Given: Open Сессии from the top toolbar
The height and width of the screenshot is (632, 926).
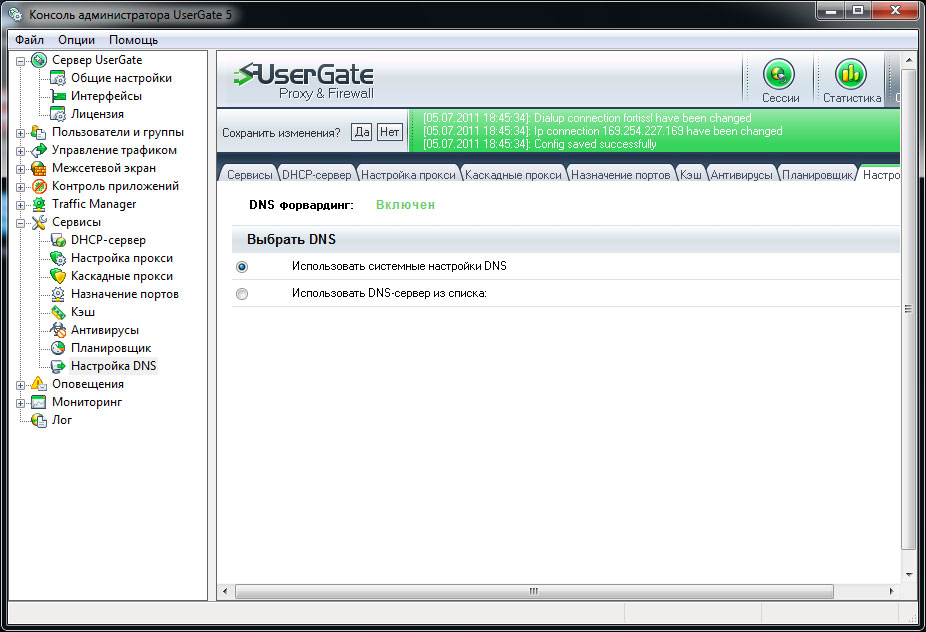Looking at the screenshot, I should (780, 81).
